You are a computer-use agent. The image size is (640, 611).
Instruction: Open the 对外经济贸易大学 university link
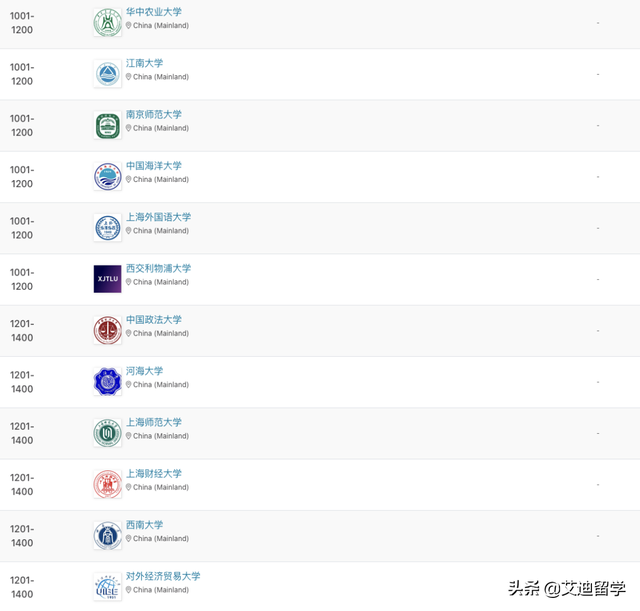(163, 576)
